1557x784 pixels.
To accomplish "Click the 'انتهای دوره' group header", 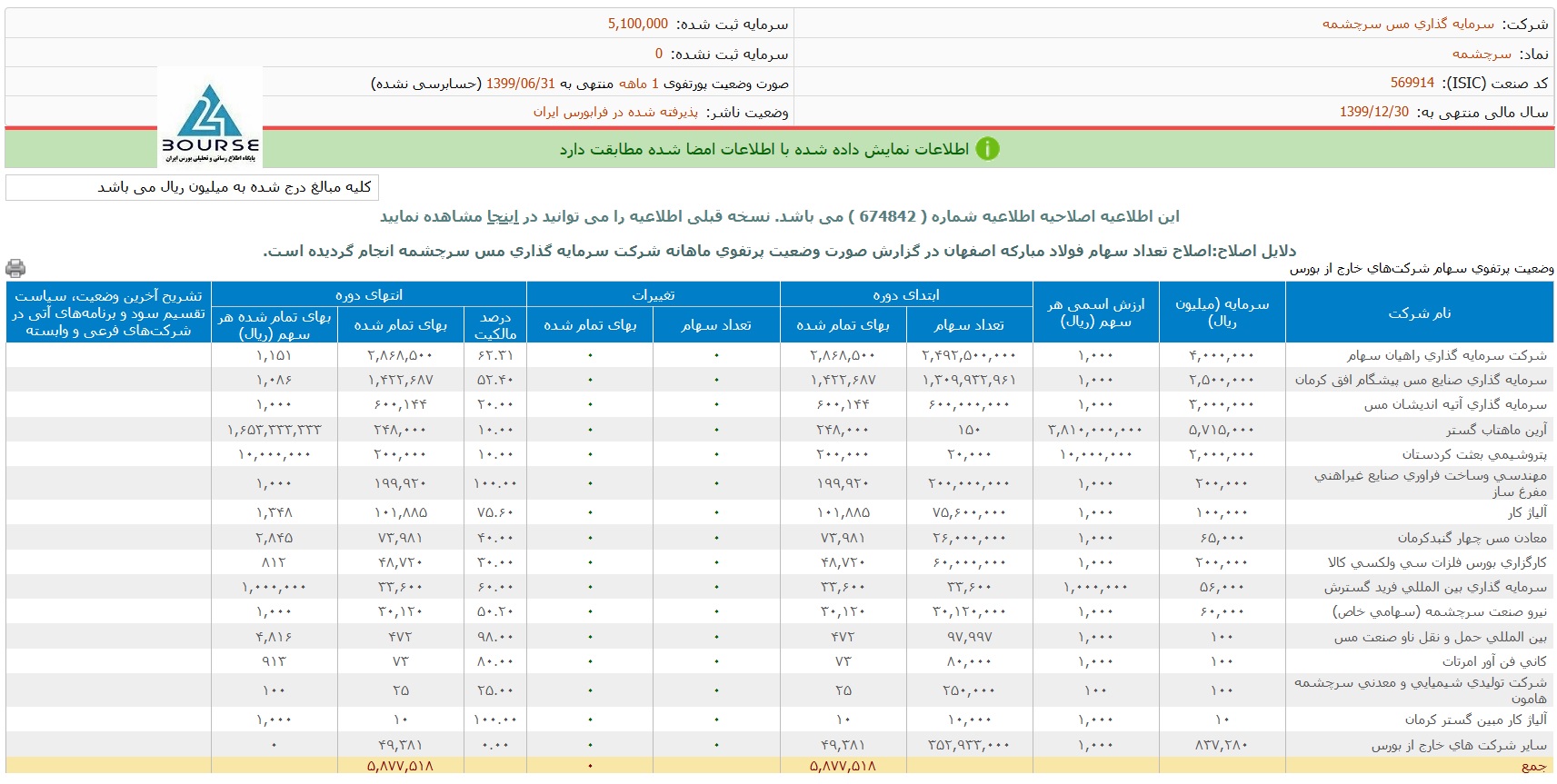I will pos(368,294).
